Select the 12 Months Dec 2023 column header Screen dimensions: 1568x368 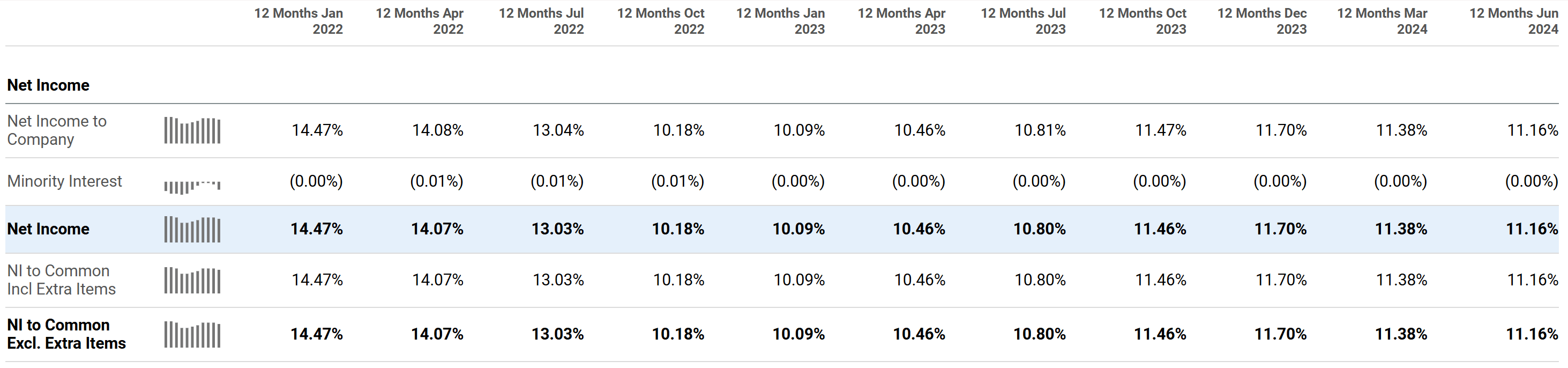[1262, 21]
